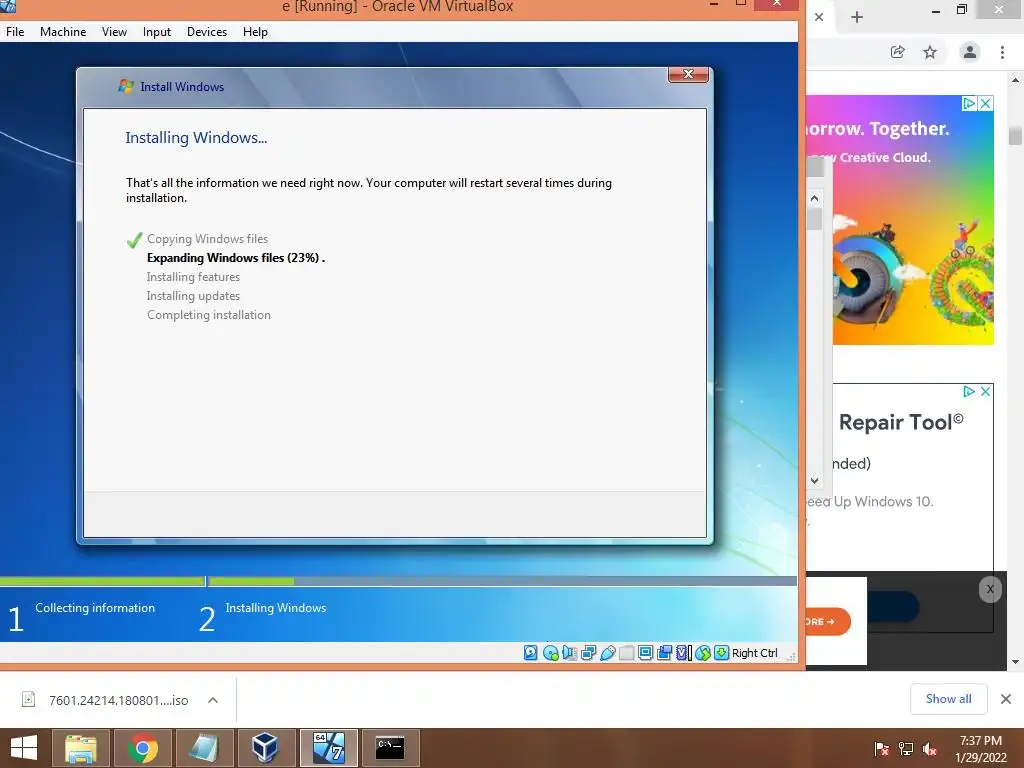This screenshot has width=1024, height=768.
Task: Open the Input menu in VirtualBox
Action: click(157, 31)
